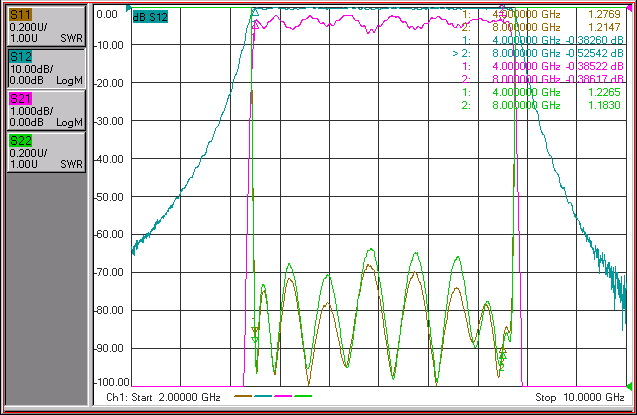Click the magenta S21 color label
637x415 pixels.
(20, 99)
